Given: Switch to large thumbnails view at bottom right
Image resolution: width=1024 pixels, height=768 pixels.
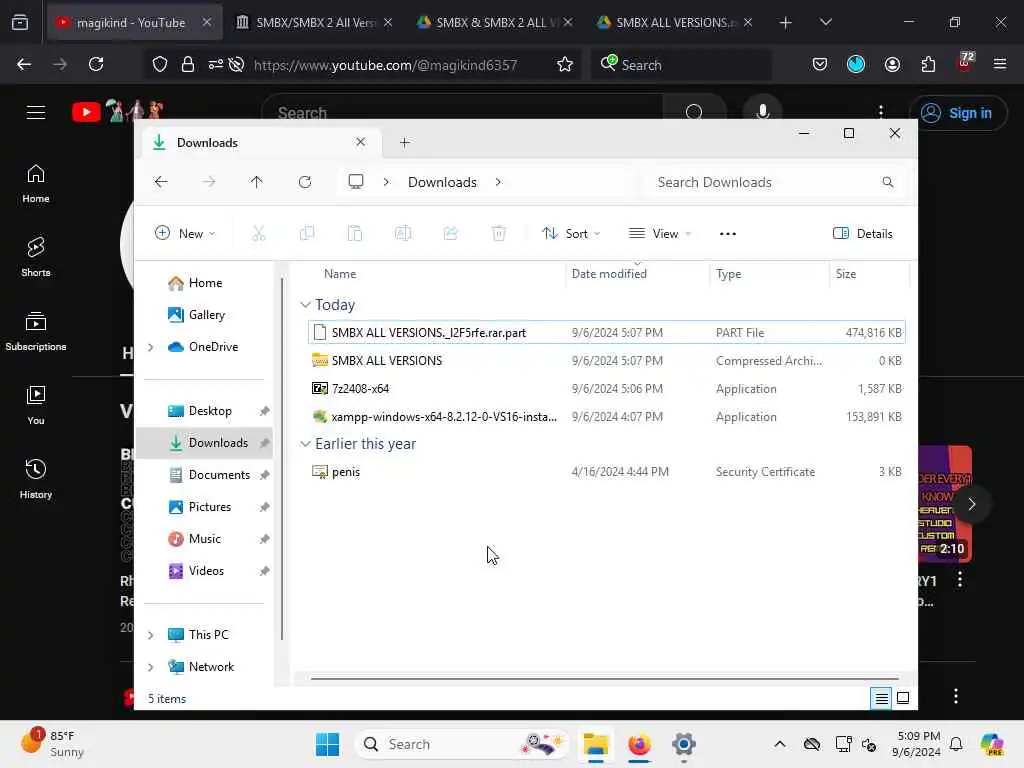Looking at the screenshot, I should (903, 698).
